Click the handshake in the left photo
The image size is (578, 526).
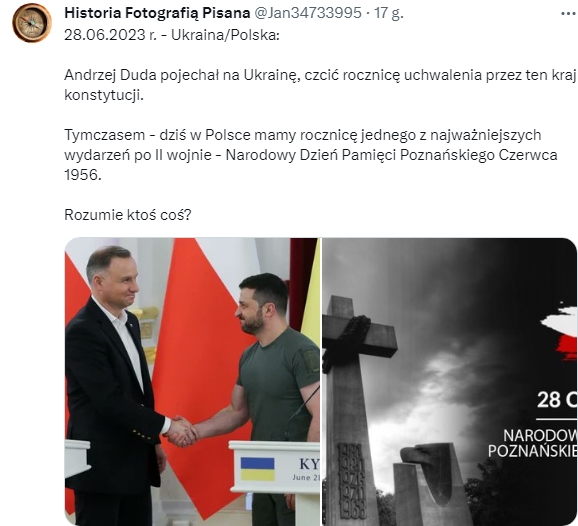181,431
